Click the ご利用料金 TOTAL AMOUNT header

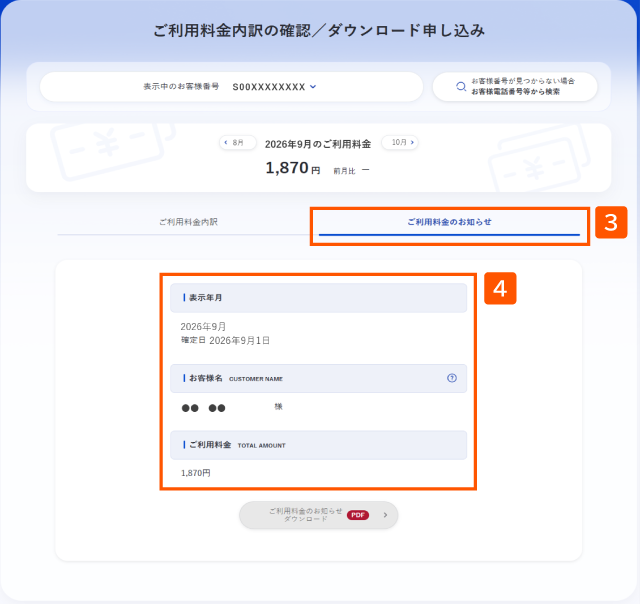(318, 445)
